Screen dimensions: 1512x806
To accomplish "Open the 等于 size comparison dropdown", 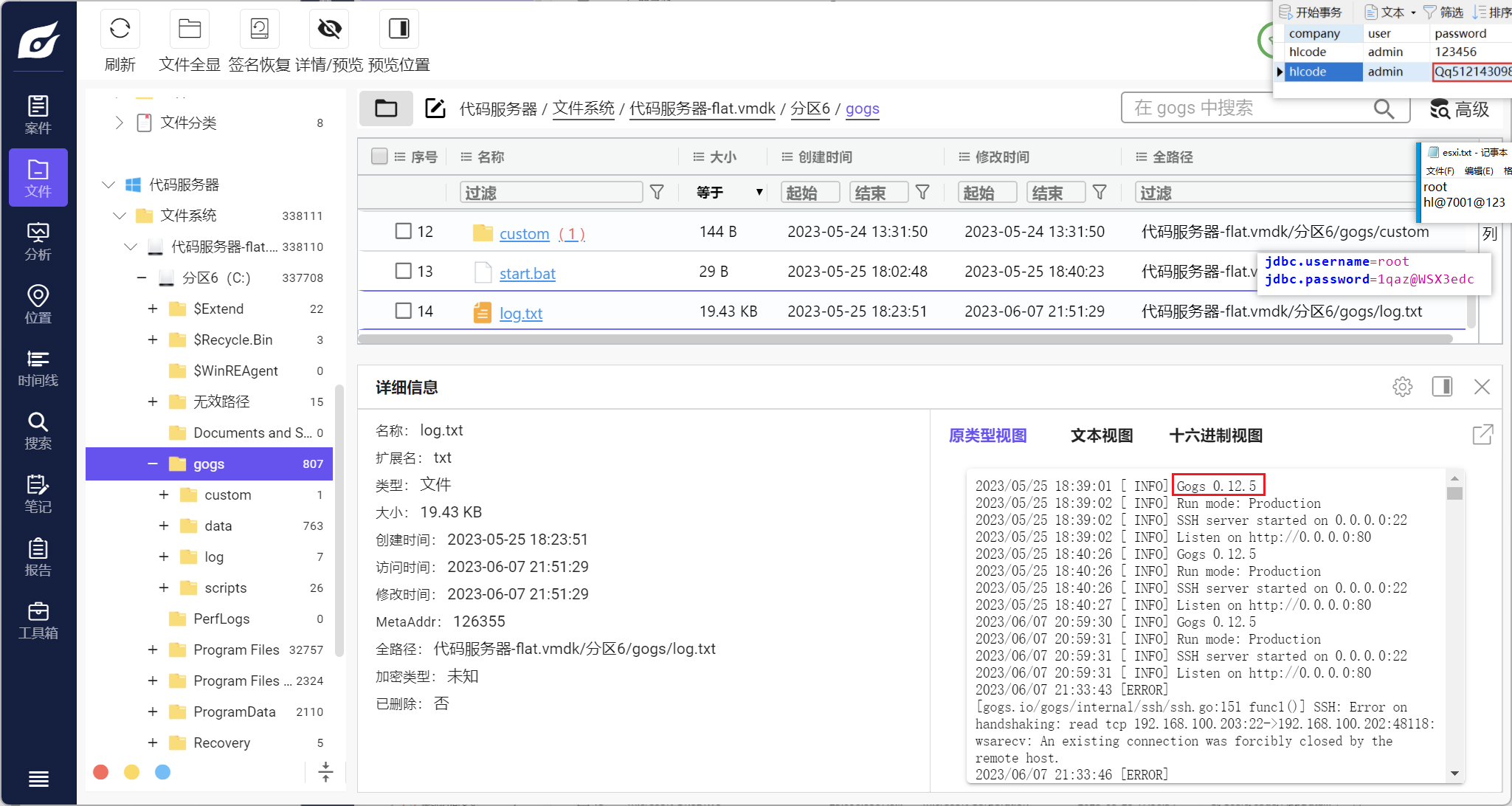I will pyautogui.click(x=729, y=193).
